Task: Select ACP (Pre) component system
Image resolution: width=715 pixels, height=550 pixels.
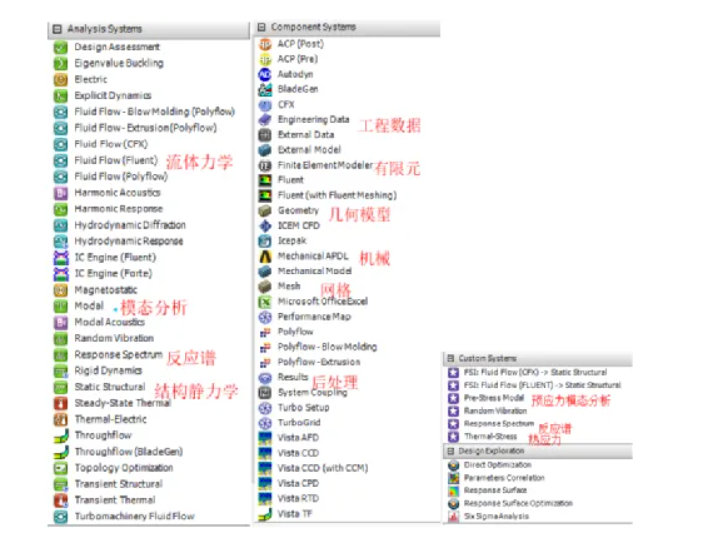Action: pos(298,59)
